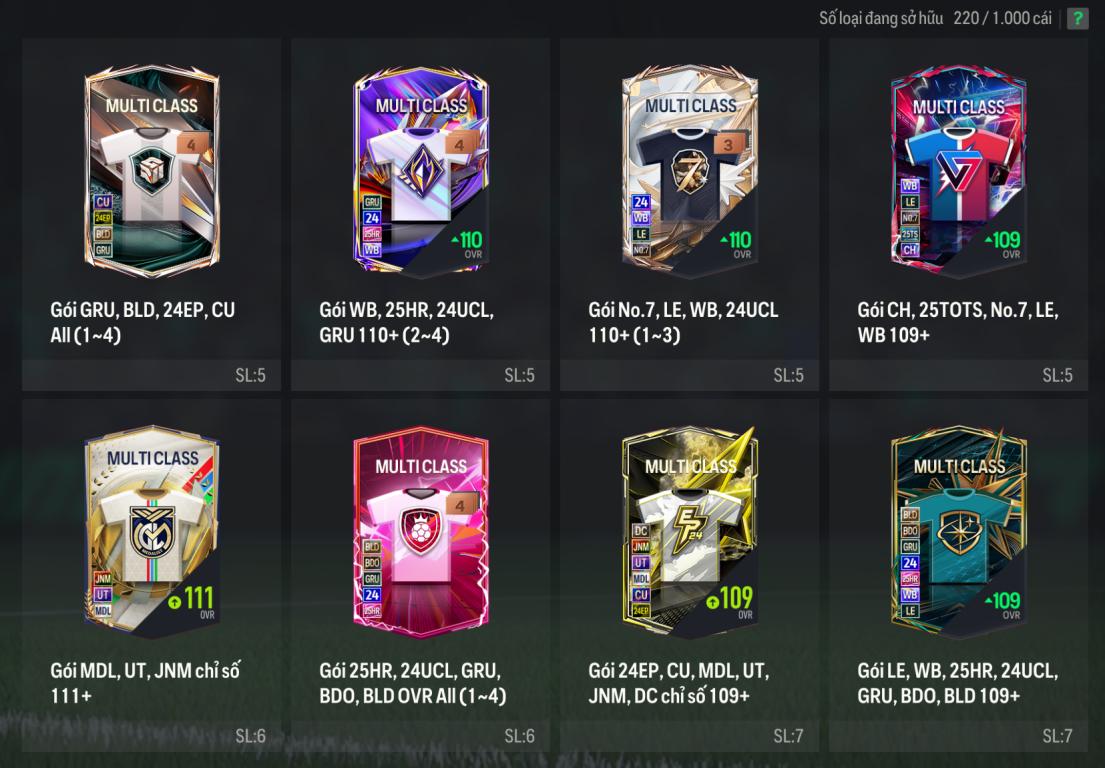Image resolution: width=1105 pixels, height=768 pixels.
Task: Click pack title Gói CH, 25TOTS, No.7, LE, WB 109+
Action: 958,322
